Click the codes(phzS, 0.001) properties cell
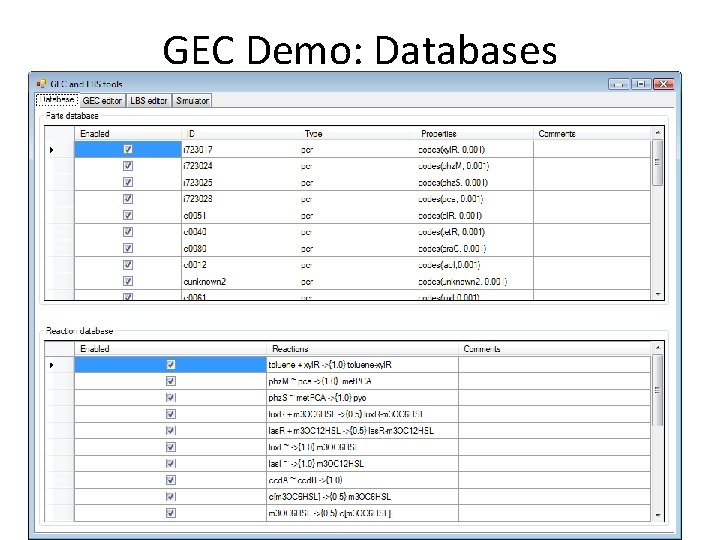720x540 pixels. [x=474, y=182]
